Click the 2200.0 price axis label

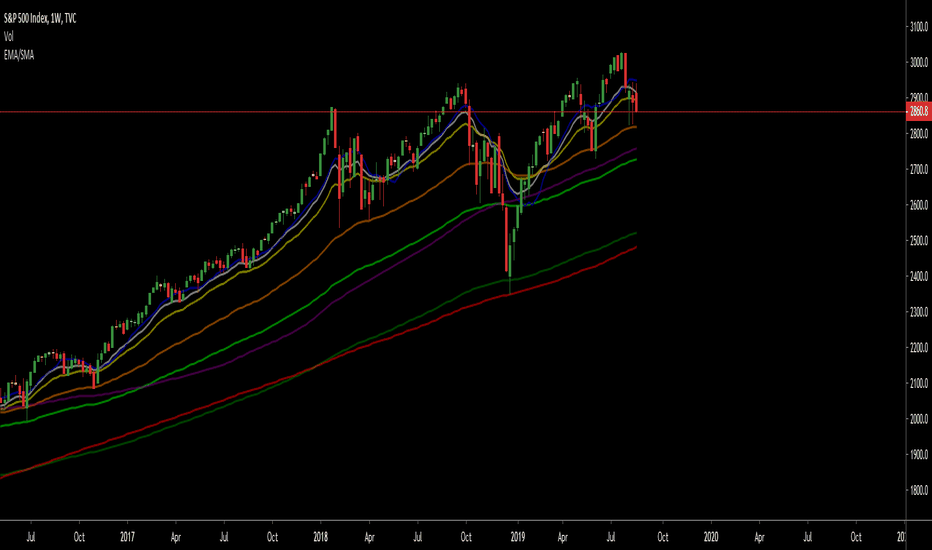pos(919,348)
